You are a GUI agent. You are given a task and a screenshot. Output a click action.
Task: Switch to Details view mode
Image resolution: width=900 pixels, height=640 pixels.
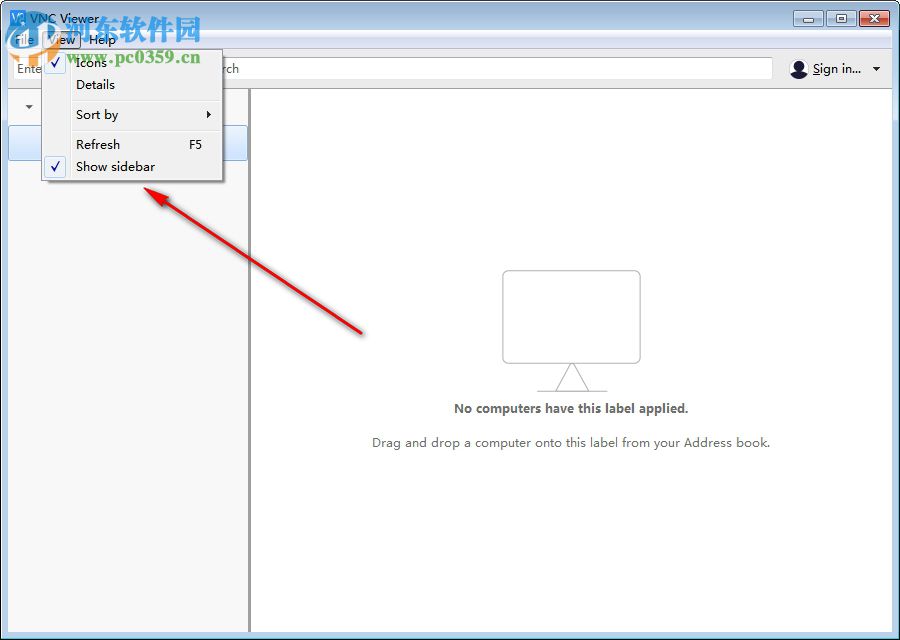(95, 85)
